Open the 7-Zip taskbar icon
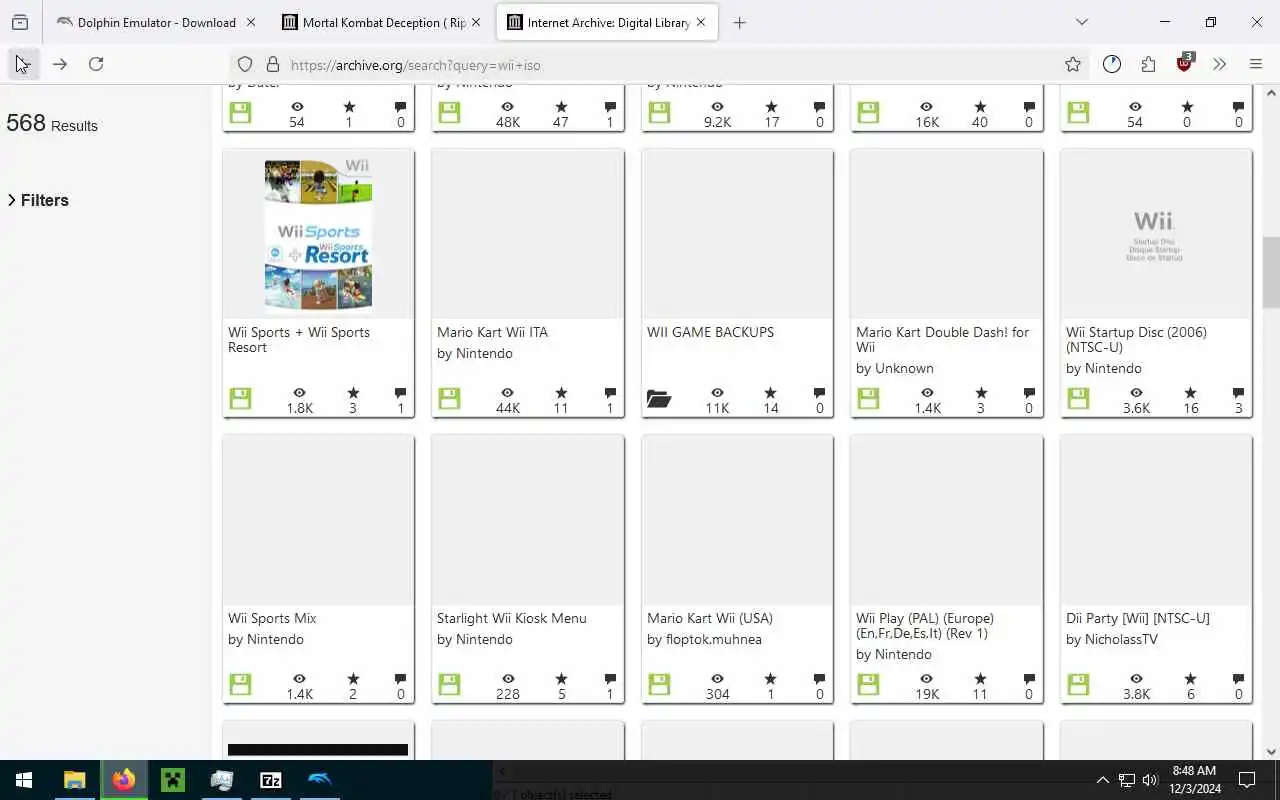Viewport: 1280px width, 800px height. point(270,780)
